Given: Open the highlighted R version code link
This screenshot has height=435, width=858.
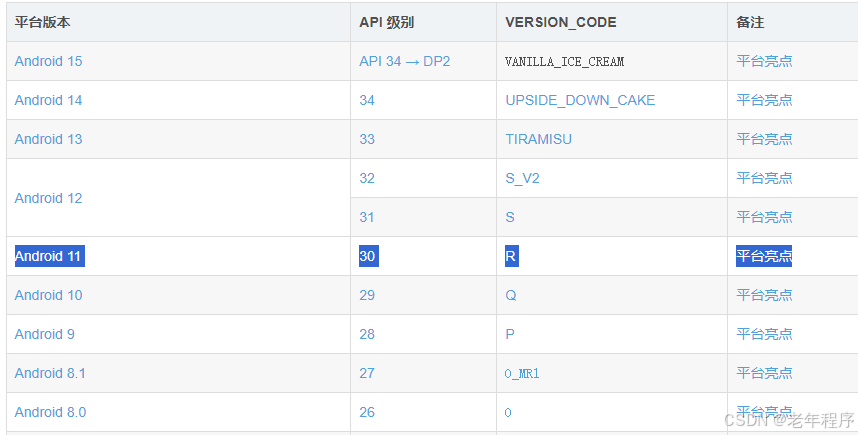Looking at the screenshot, I should click(x=511, y=256).
